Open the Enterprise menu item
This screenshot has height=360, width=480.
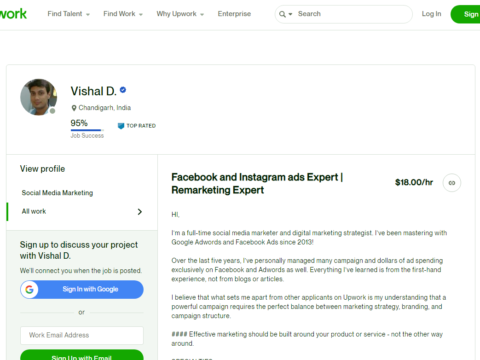(x=234, y=14)
